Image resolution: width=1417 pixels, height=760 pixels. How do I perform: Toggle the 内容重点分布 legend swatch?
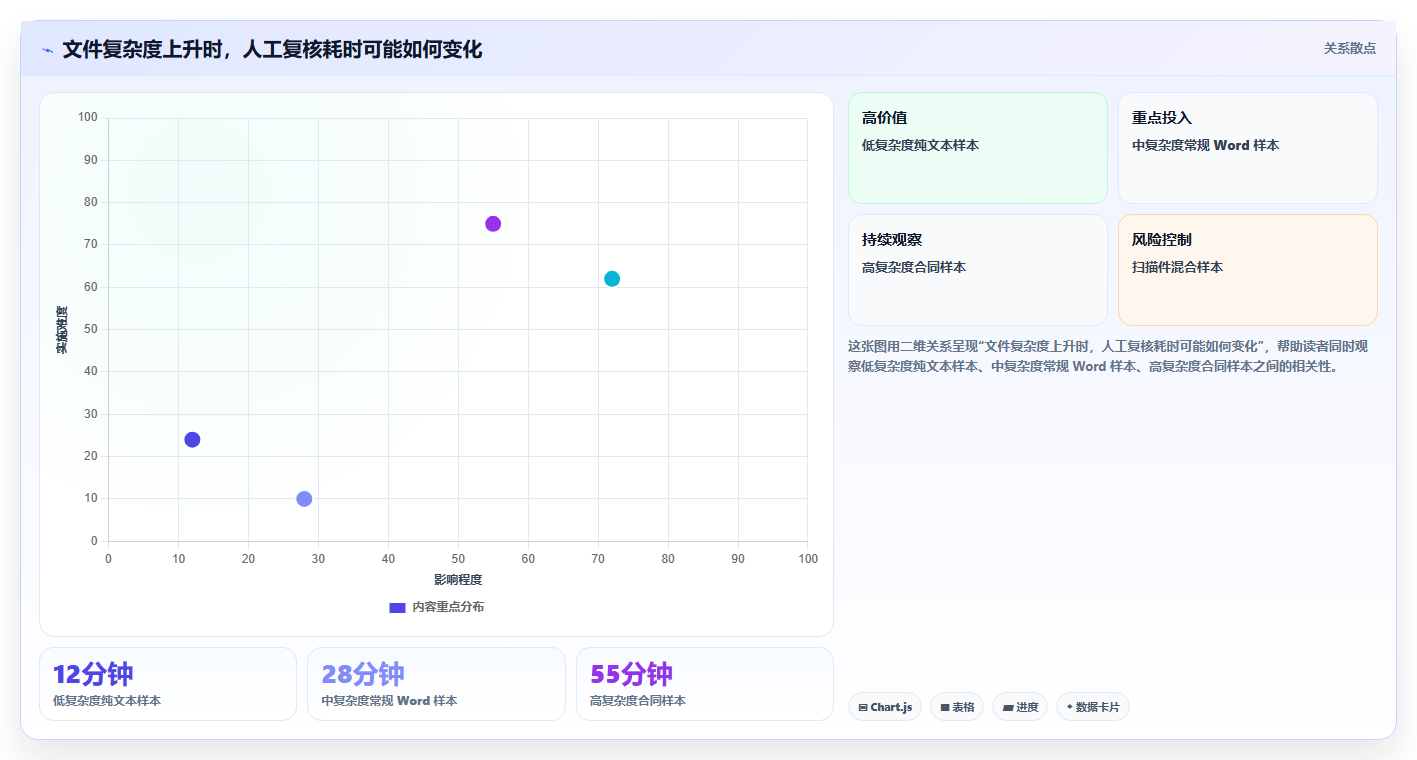(x=397, y=607)
